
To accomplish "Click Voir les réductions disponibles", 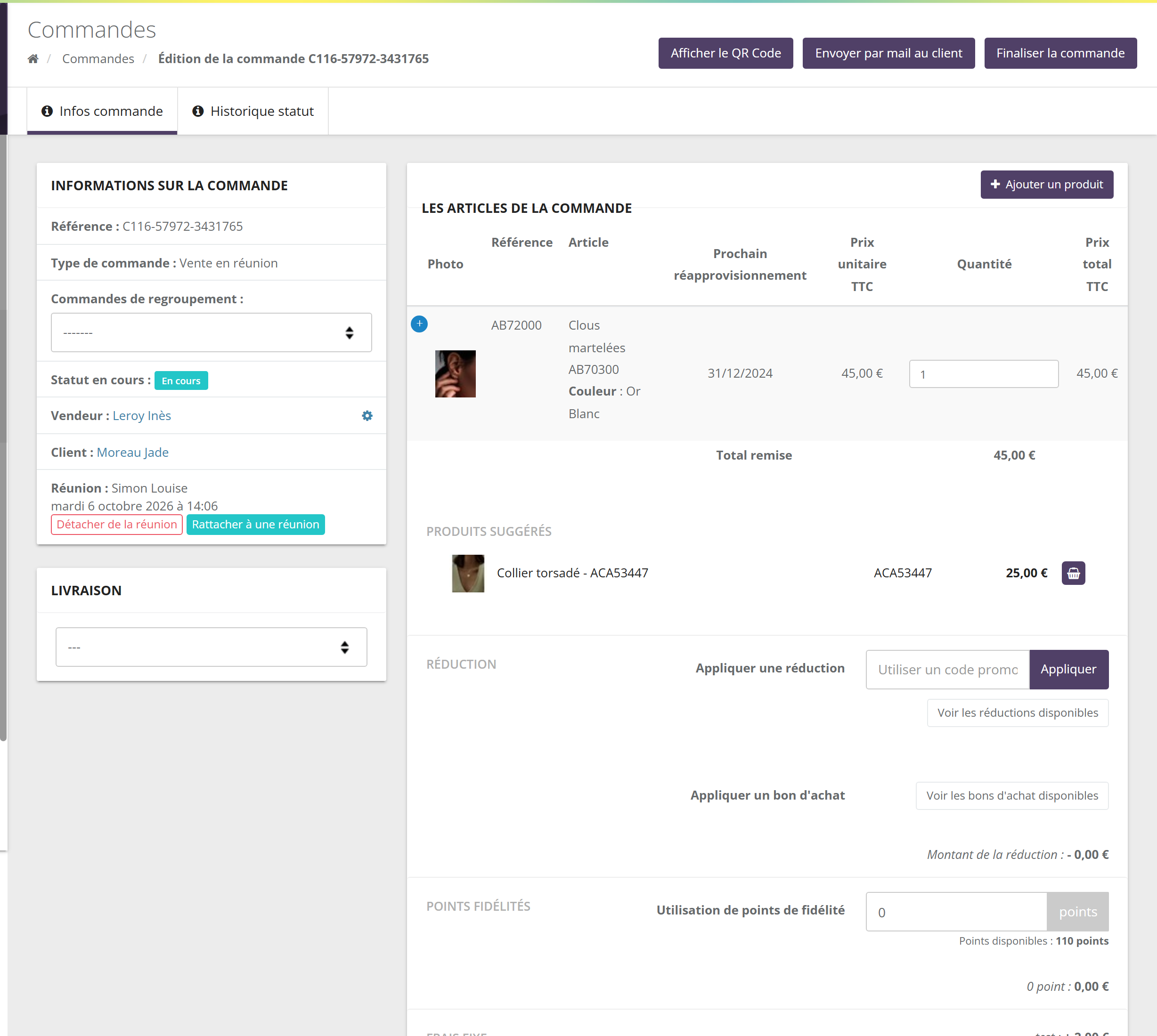I will coord(1018,712).
